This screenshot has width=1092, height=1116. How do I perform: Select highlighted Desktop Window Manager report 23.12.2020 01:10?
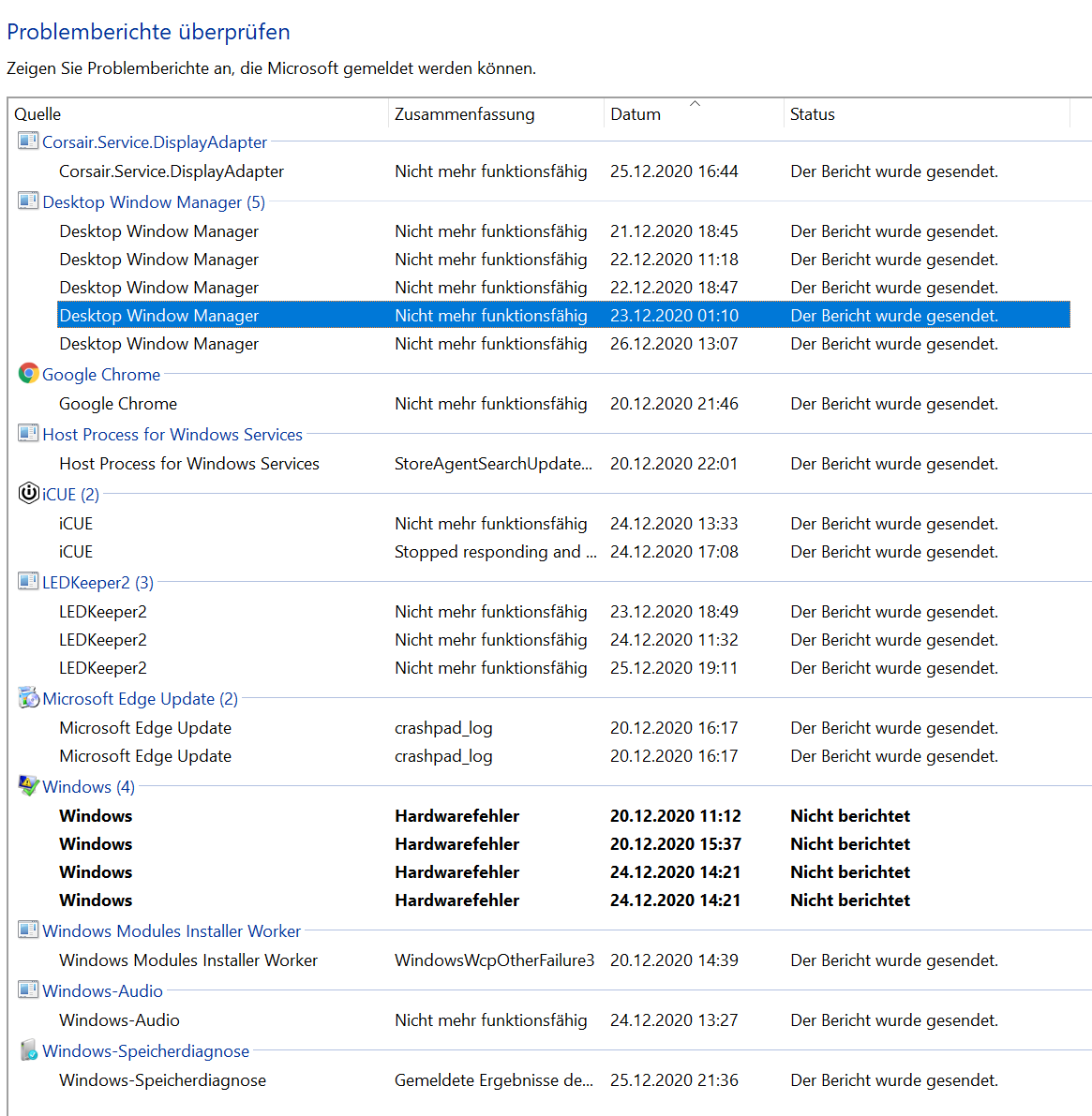tap(563, 315)
